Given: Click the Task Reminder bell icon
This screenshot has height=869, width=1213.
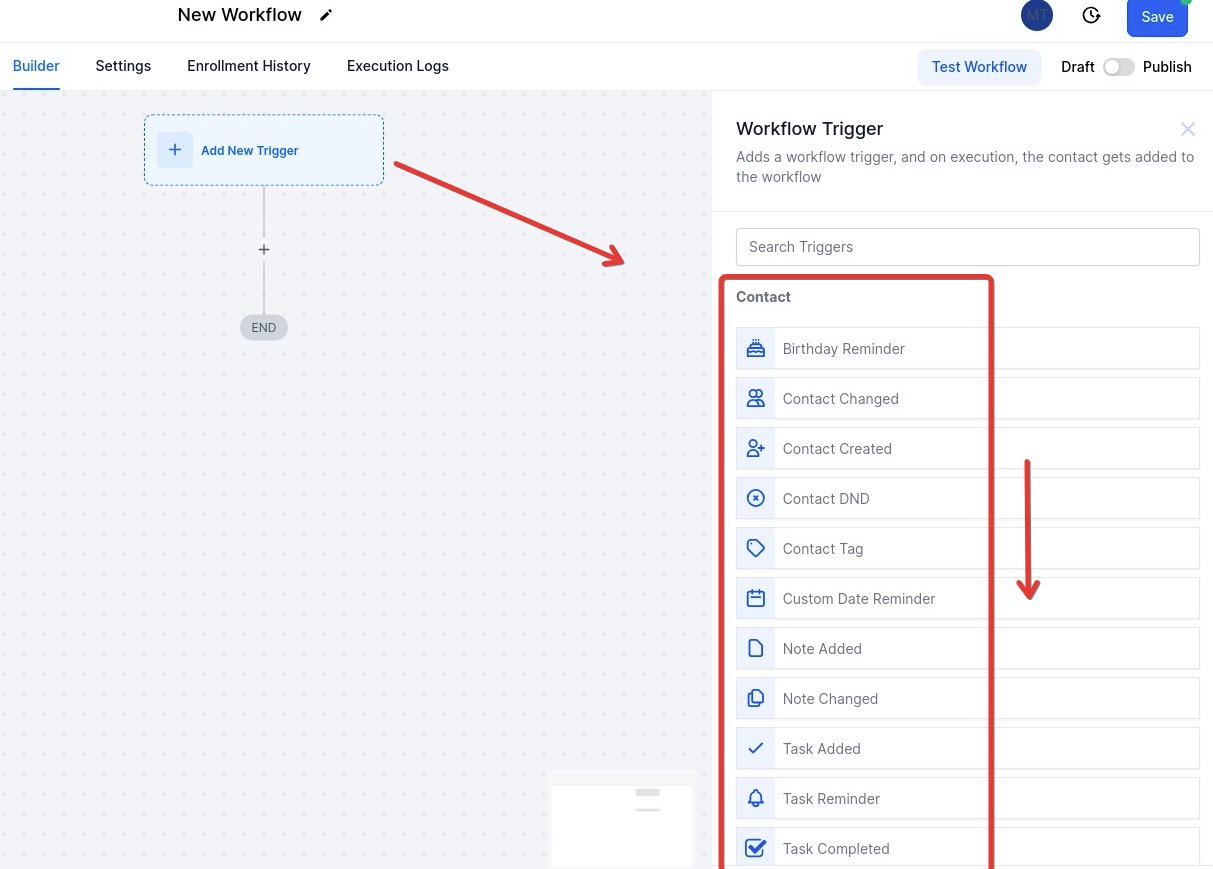Looking at the screenshot, I should point(756,798).
